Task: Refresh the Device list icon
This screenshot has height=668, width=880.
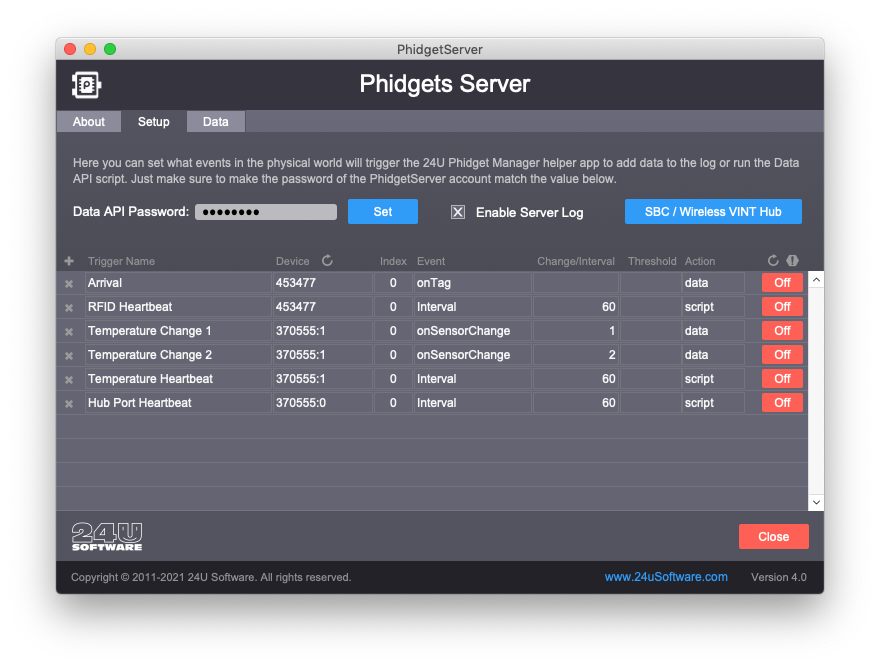Action: pos(327,260)
